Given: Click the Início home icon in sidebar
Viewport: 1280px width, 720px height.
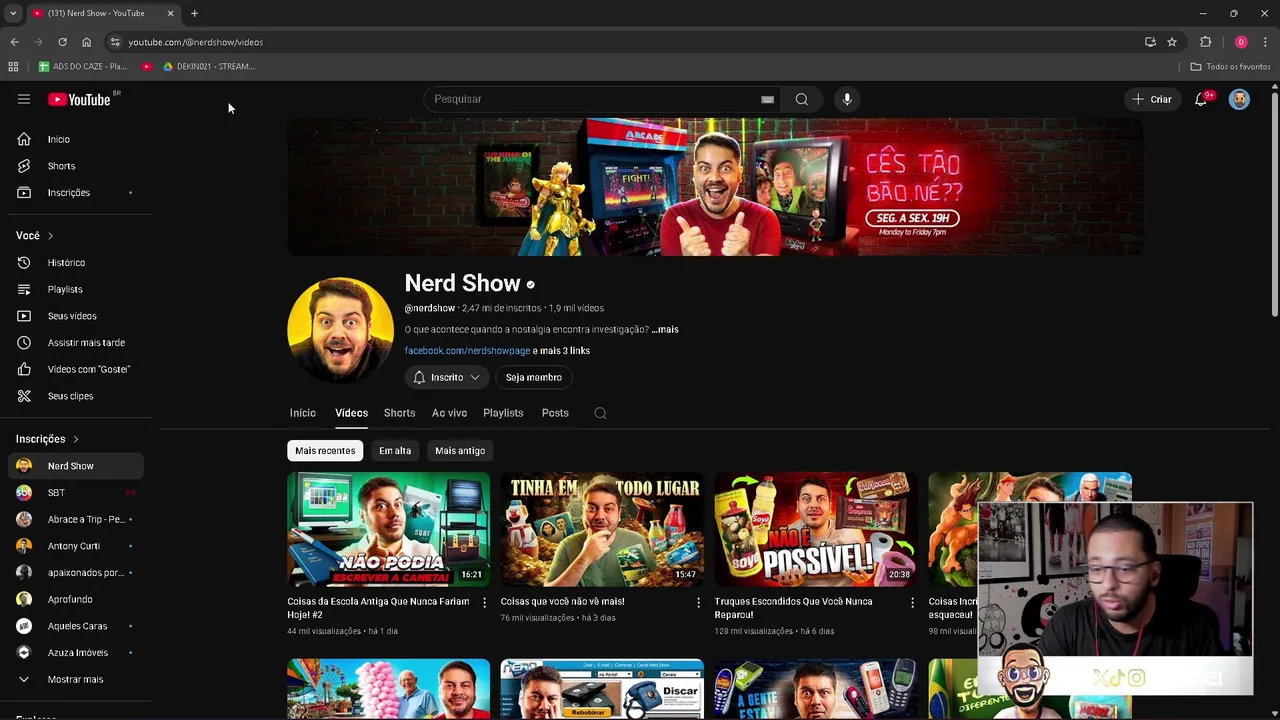Looking at the screenshot, I should click(x=24, y=139).
